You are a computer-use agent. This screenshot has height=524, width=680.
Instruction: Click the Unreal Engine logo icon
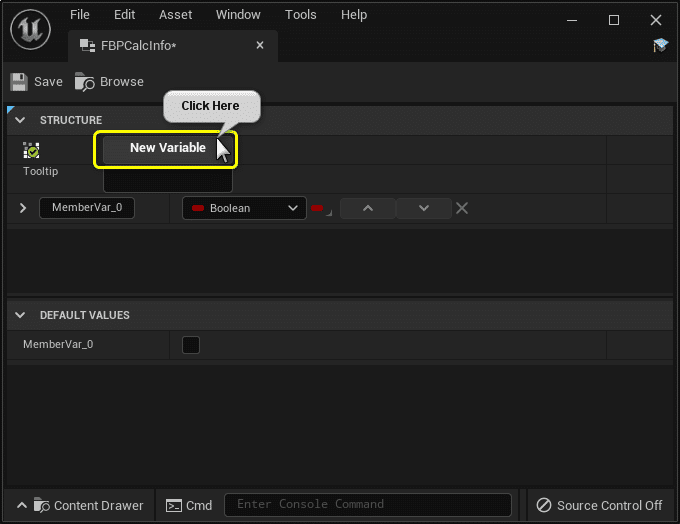(x=30, y=29)
